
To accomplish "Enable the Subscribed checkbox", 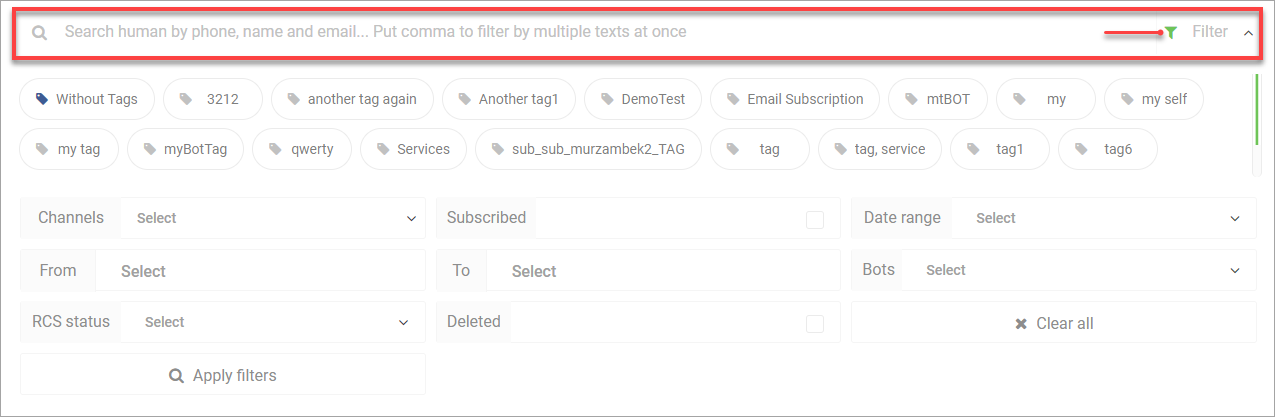I will [x=815, y=219].
